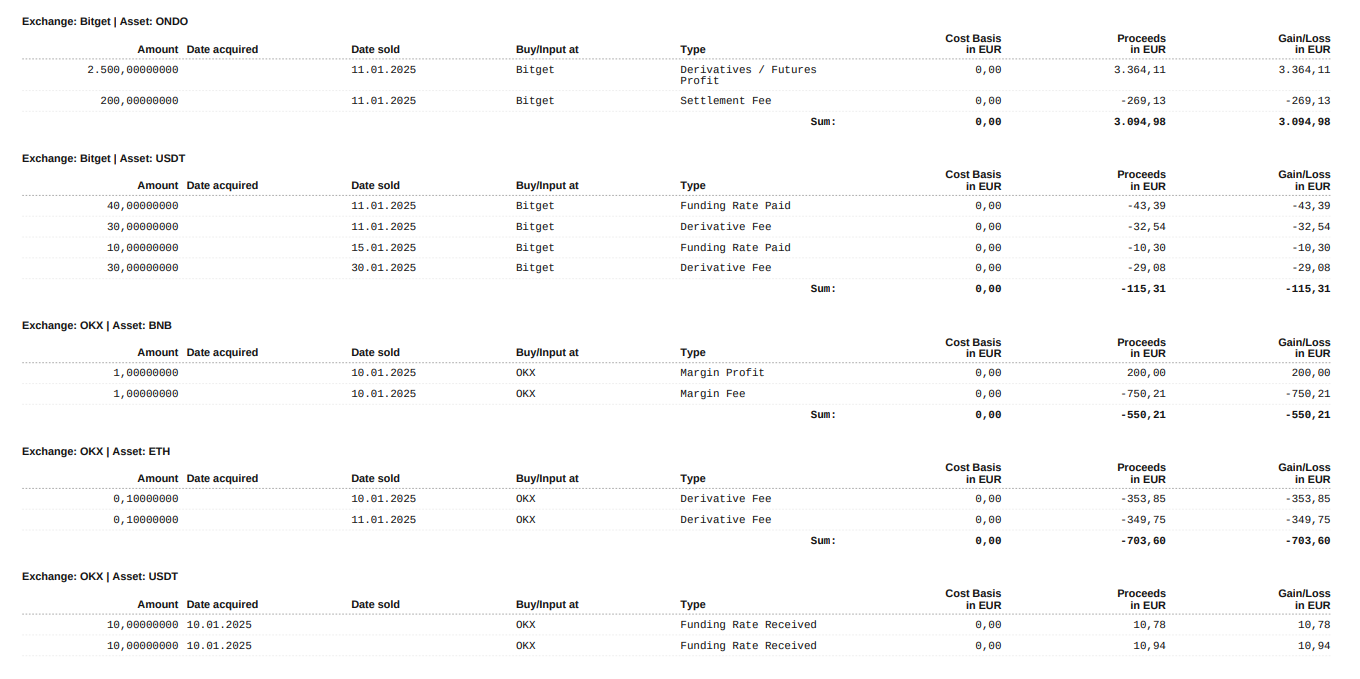Click the Date acquired column header in ONDO table
This screenshot has height=679, width=1360.
point(222,49)
